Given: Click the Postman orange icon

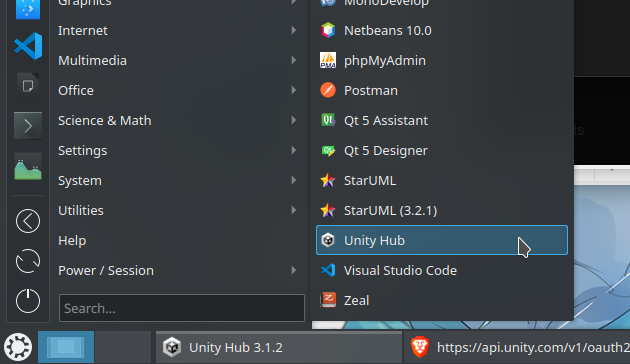Looking at the screenshot, I should (328, 90).
